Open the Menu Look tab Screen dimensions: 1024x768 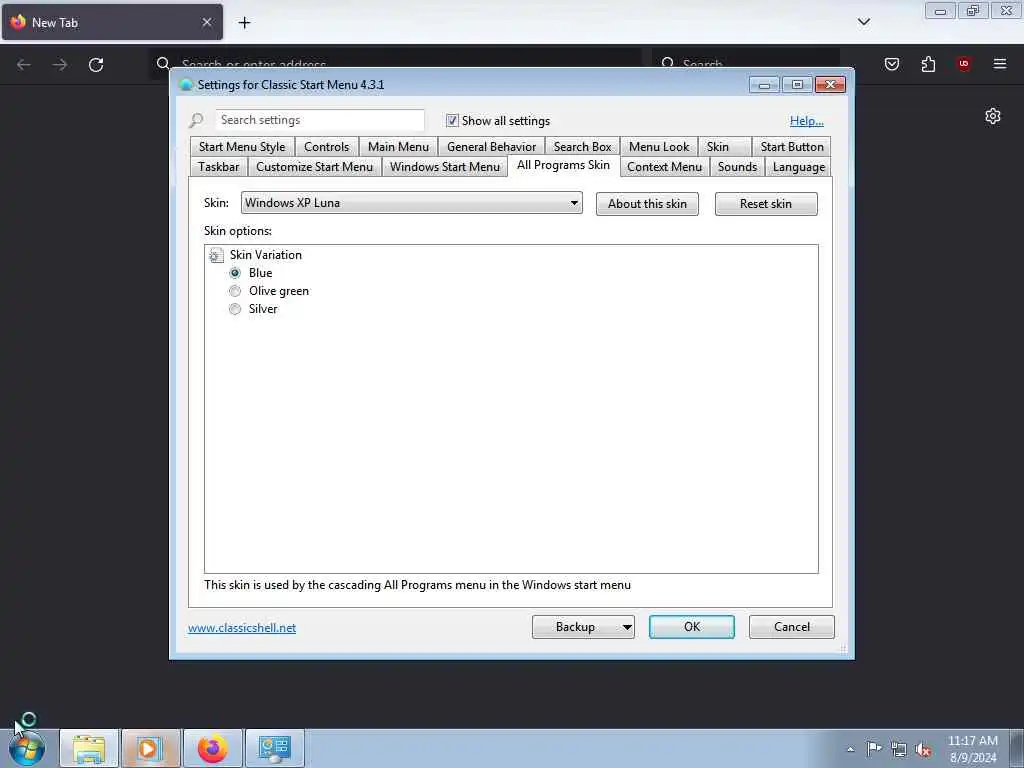(659, 147)
